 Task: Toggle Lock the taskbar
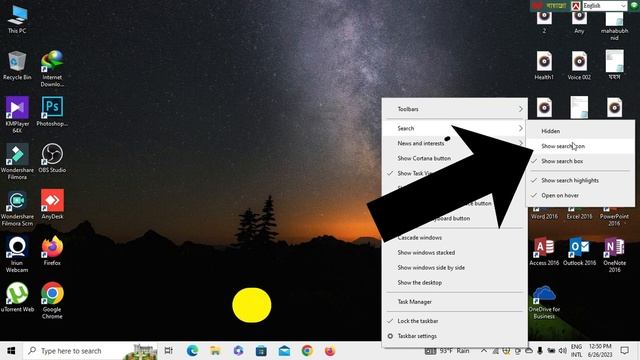pos(455,321)
